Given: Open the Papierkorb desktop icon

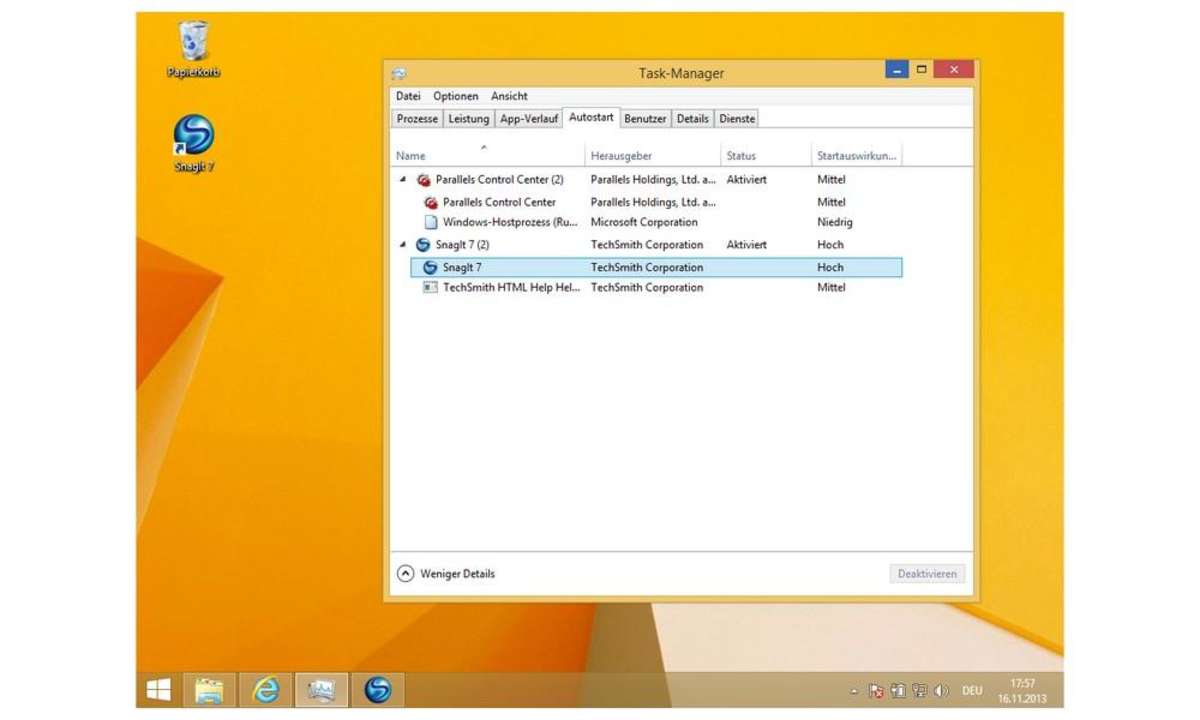Looking at the screenshot, I should coord(193,50).
